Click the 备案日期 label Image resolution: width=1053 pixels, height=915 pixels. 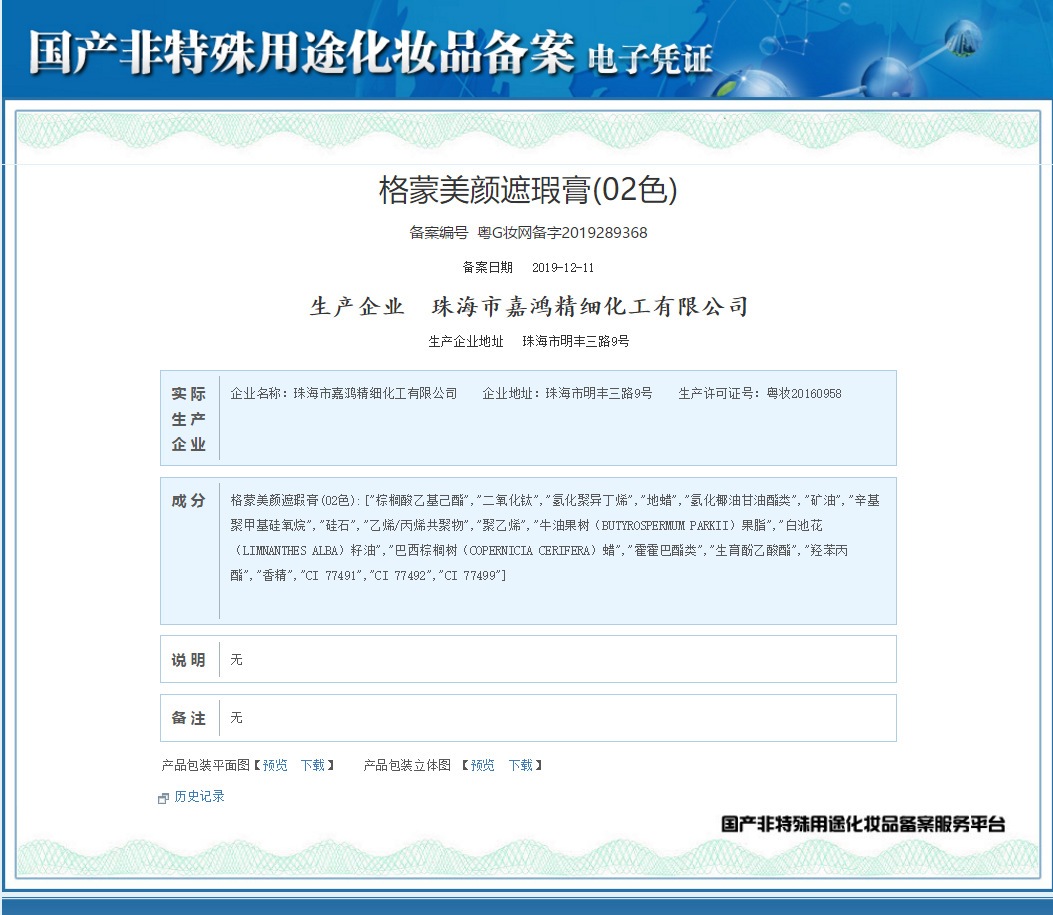click(x=488, y=268)
